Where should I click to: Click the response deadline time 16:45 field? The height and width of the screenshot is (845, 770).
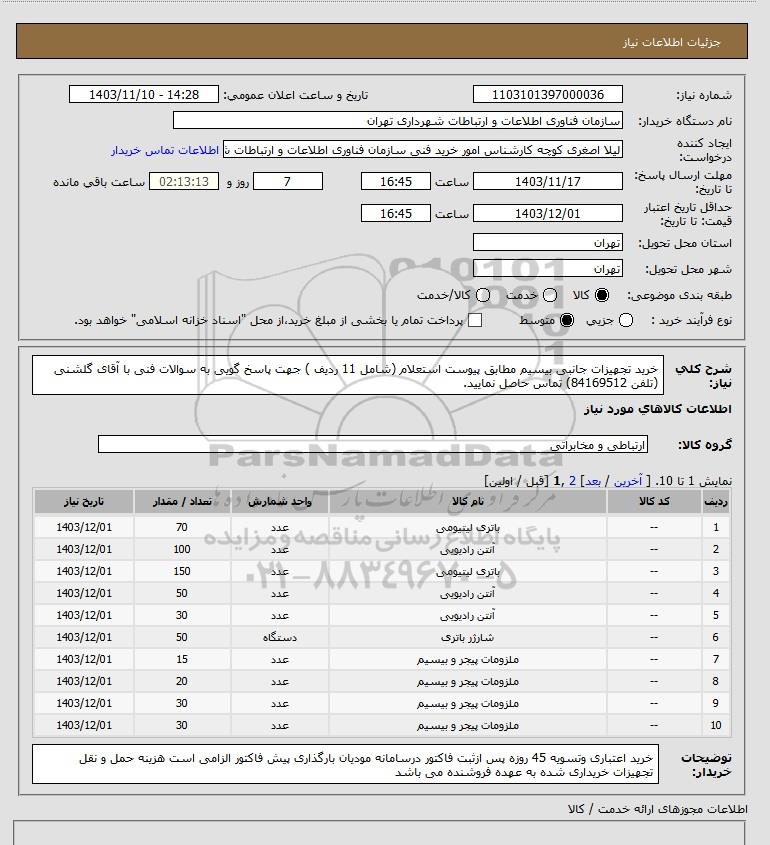pos(396,181)
